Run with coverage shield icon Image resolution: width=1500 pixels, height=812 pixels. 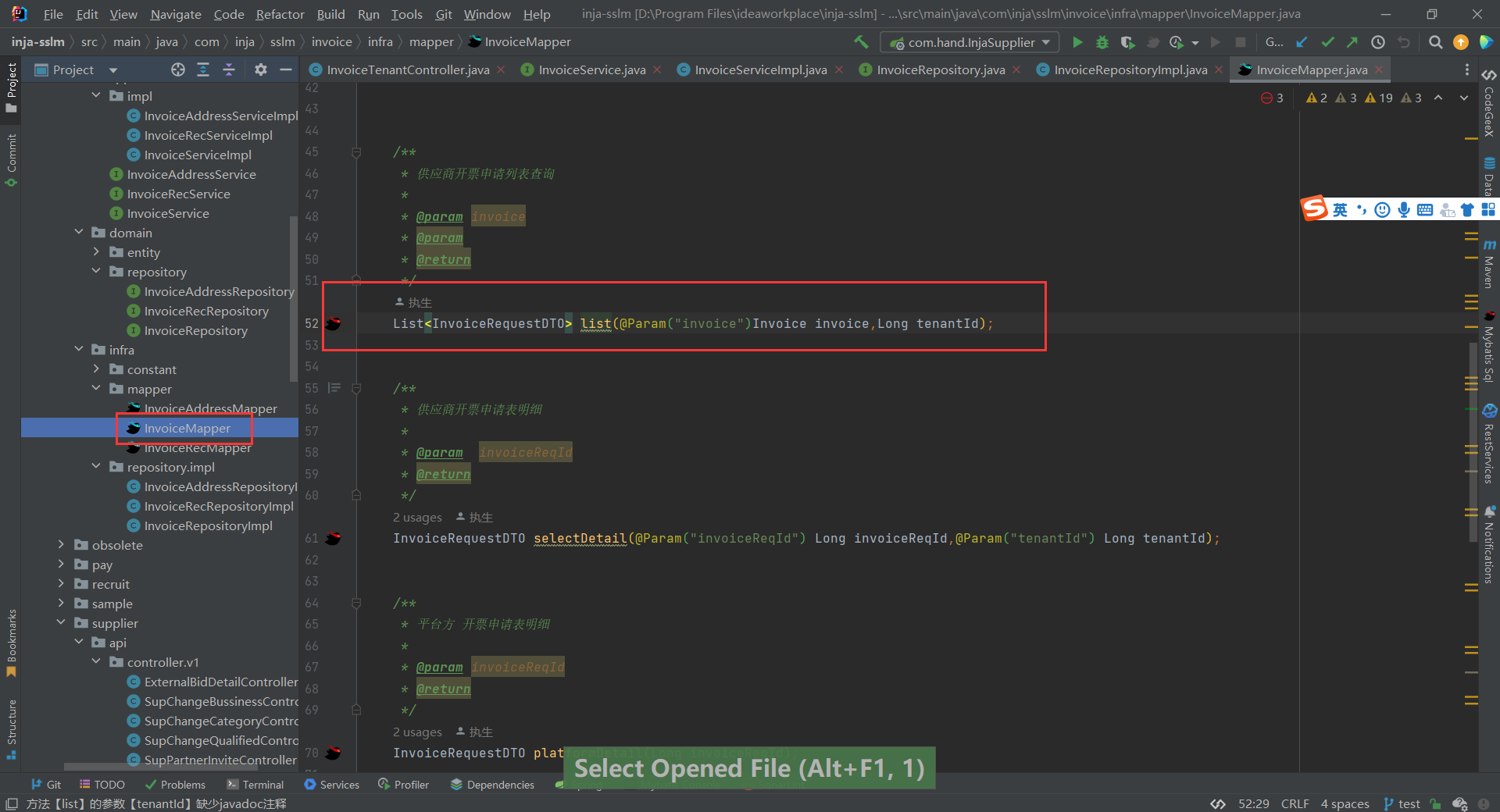(x=1127, y=42)
